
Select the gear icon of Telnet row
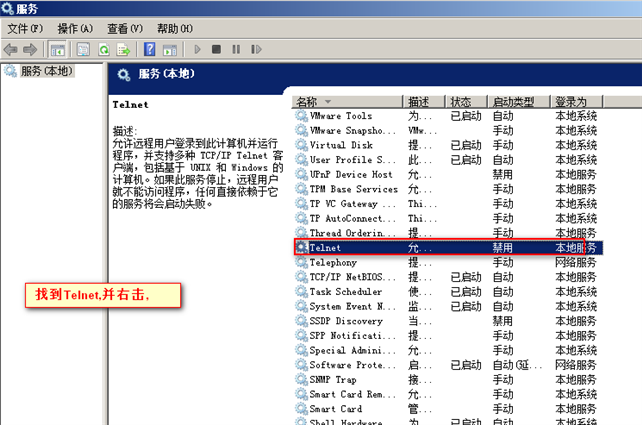point(301,247)
